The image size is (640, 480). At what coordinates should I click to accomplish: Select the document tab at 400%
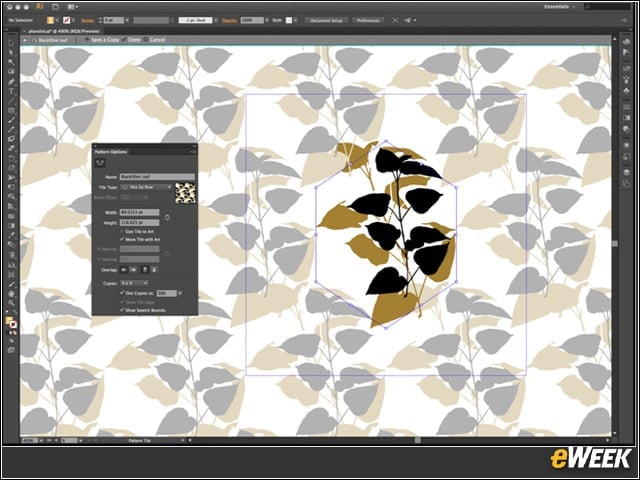click(x=63, y=31)
